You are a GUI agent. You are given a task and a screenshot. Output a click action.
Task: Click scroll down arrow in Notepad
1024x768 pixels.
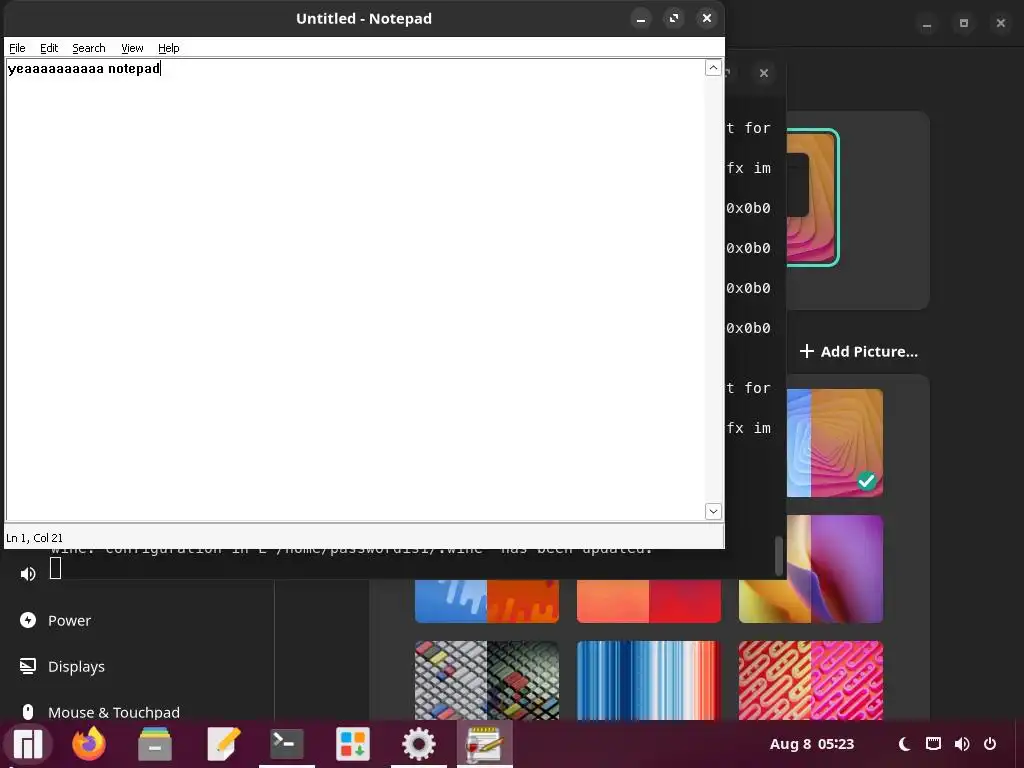(x=713, y=511)
